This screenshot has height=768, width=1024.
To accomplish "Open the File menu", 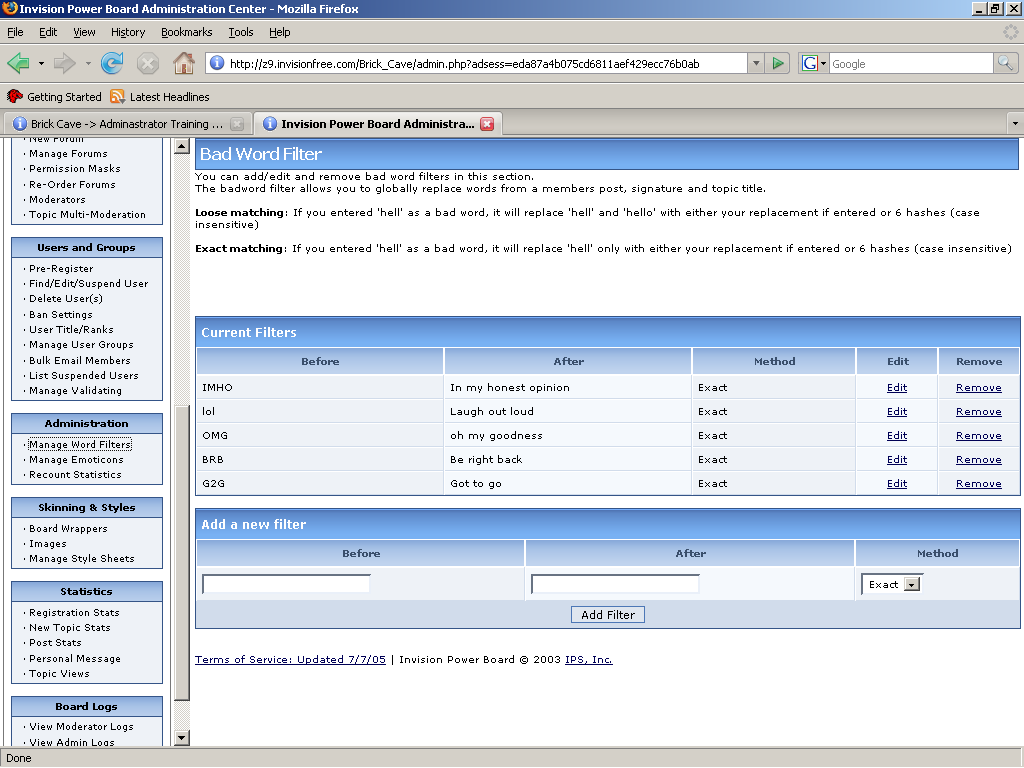I will 15,32.
